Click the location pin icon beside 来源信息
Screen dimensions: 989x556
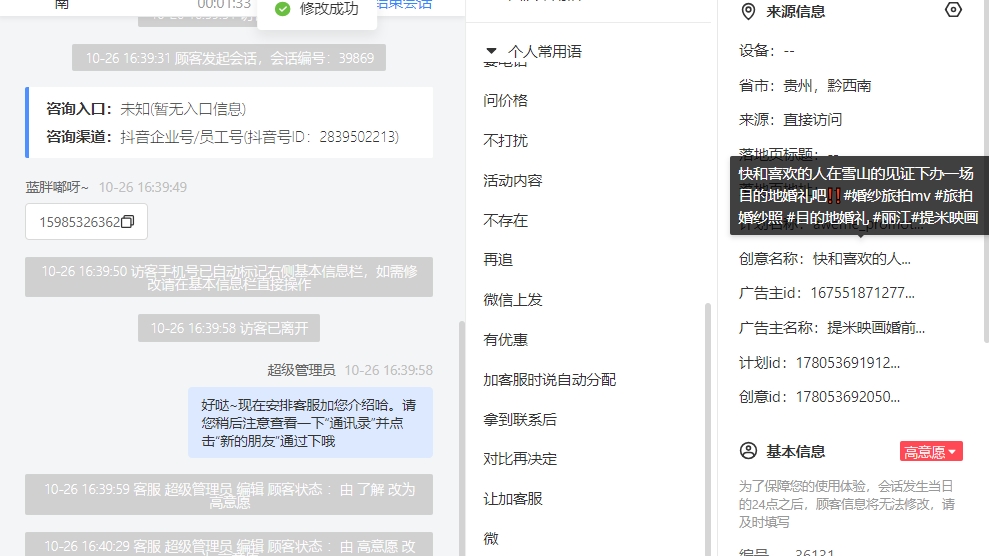point(748,11)
